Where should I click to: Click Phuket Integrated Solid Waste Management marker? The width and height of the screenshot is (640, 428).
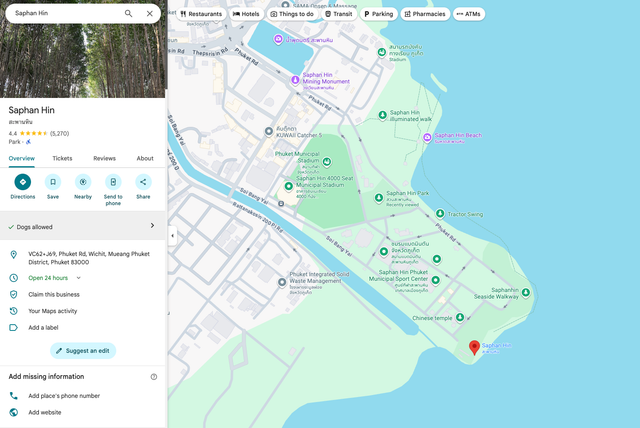click(282, 282)
